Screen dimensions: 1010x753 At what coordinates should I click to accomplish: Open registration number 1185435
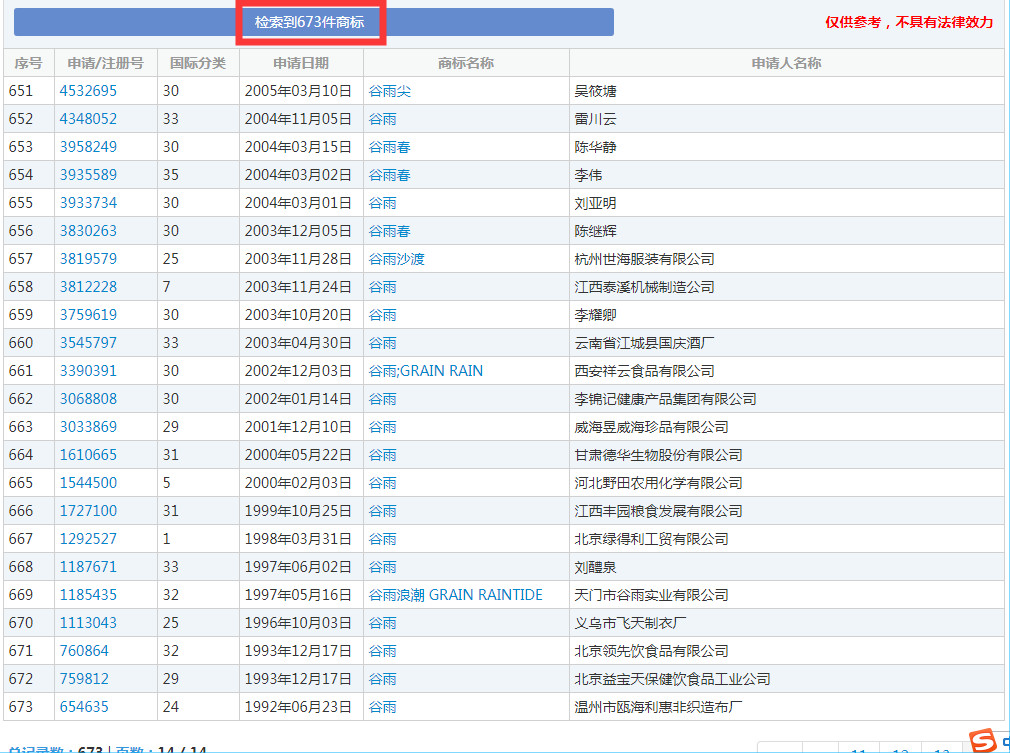pyautogui.click(x=88, y=595)
